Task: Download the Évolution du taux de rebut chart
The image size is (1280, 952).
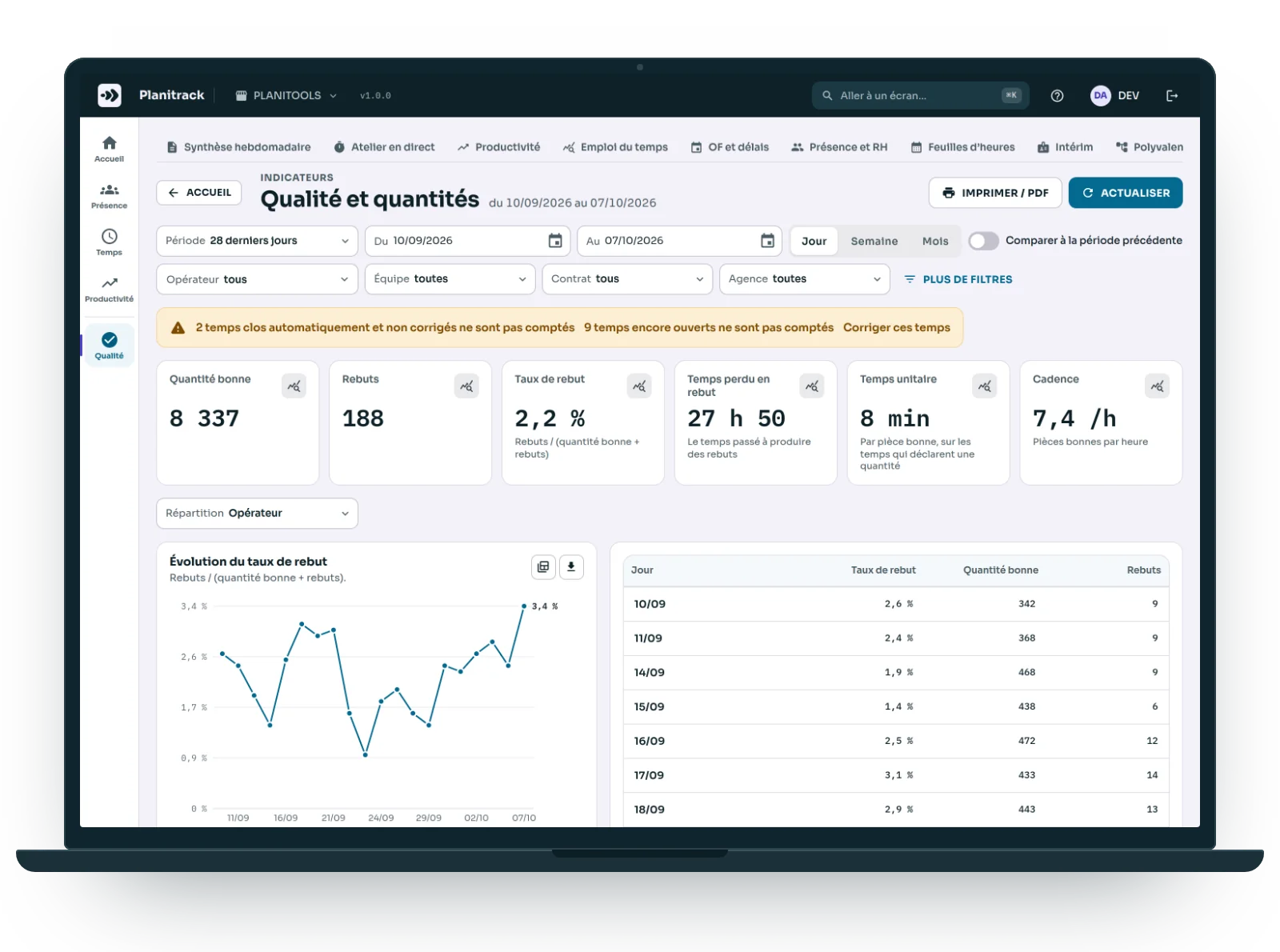Action: tap(571, 566)
